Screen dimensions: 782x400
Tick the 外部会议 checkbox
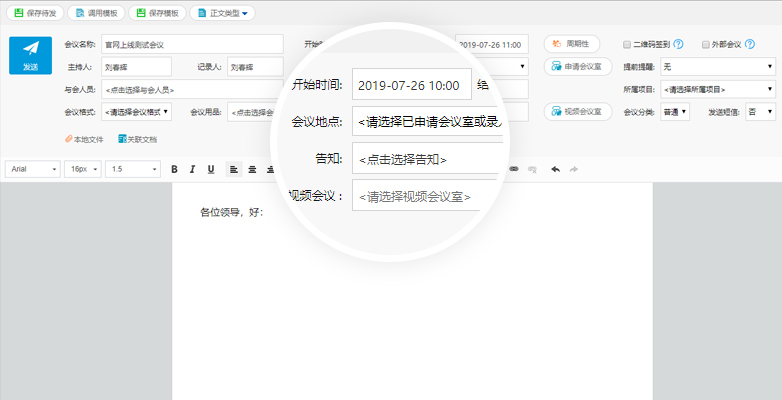[705, 45]
